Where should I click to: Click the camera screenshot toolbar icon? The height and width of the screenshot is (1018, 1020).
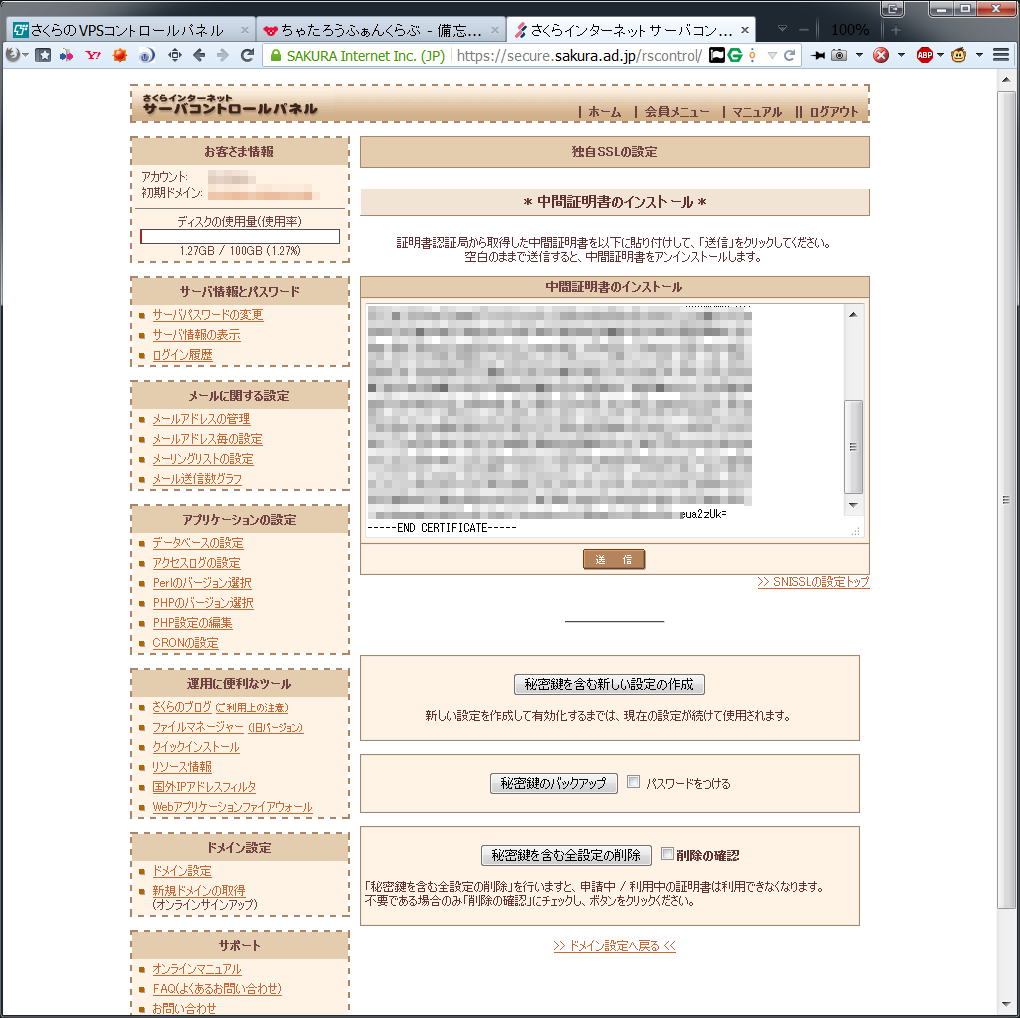[839, 55]
